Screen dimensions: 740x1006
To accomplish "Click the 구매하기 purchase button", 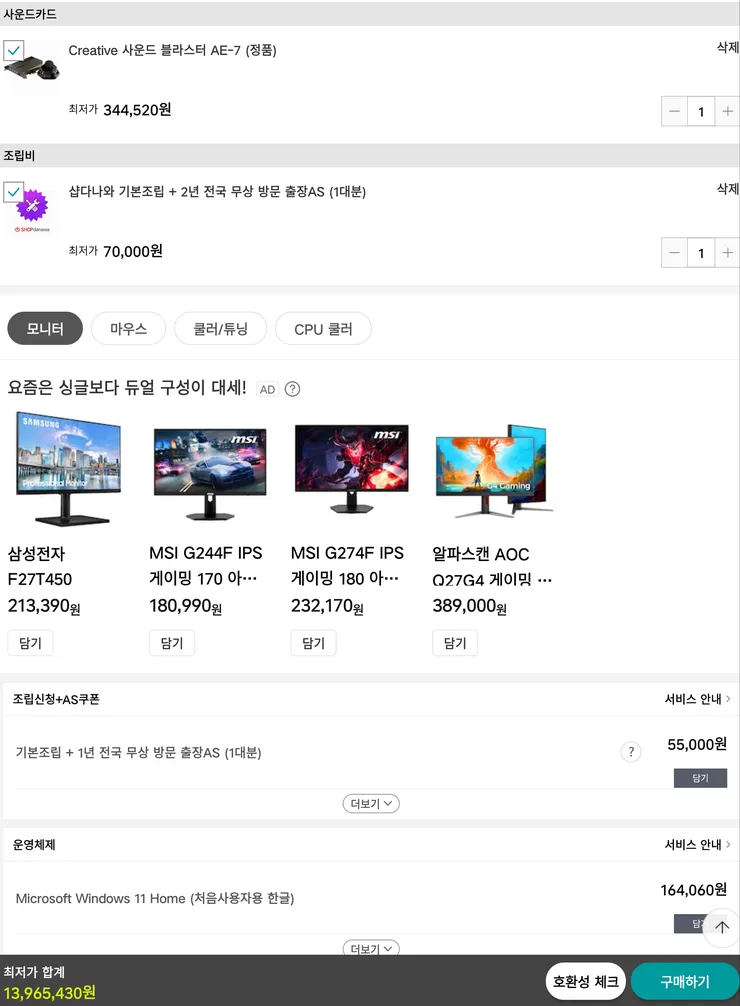I will (685, 981).
